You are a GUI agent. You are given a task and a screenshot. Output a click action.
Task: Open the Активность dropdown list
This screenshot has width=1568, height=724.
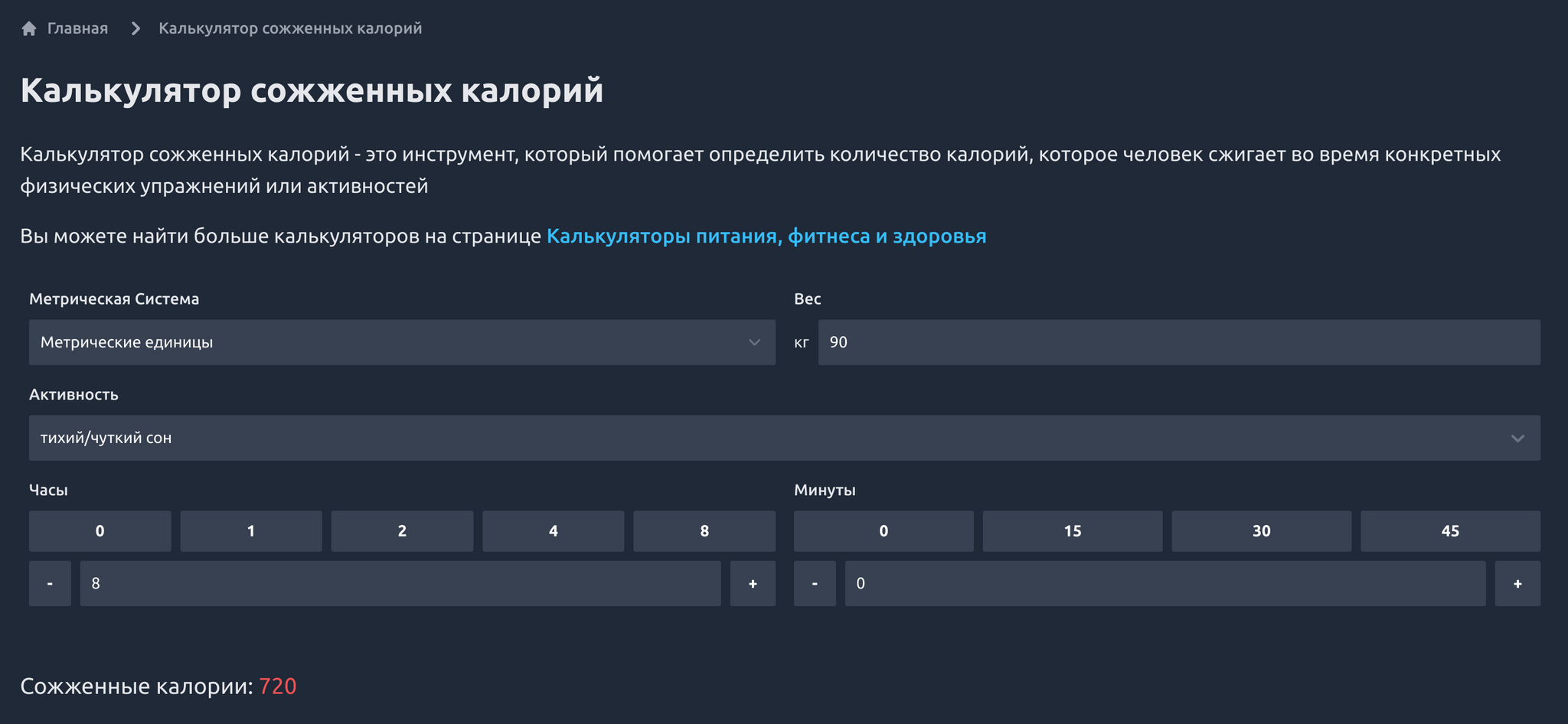784,438
